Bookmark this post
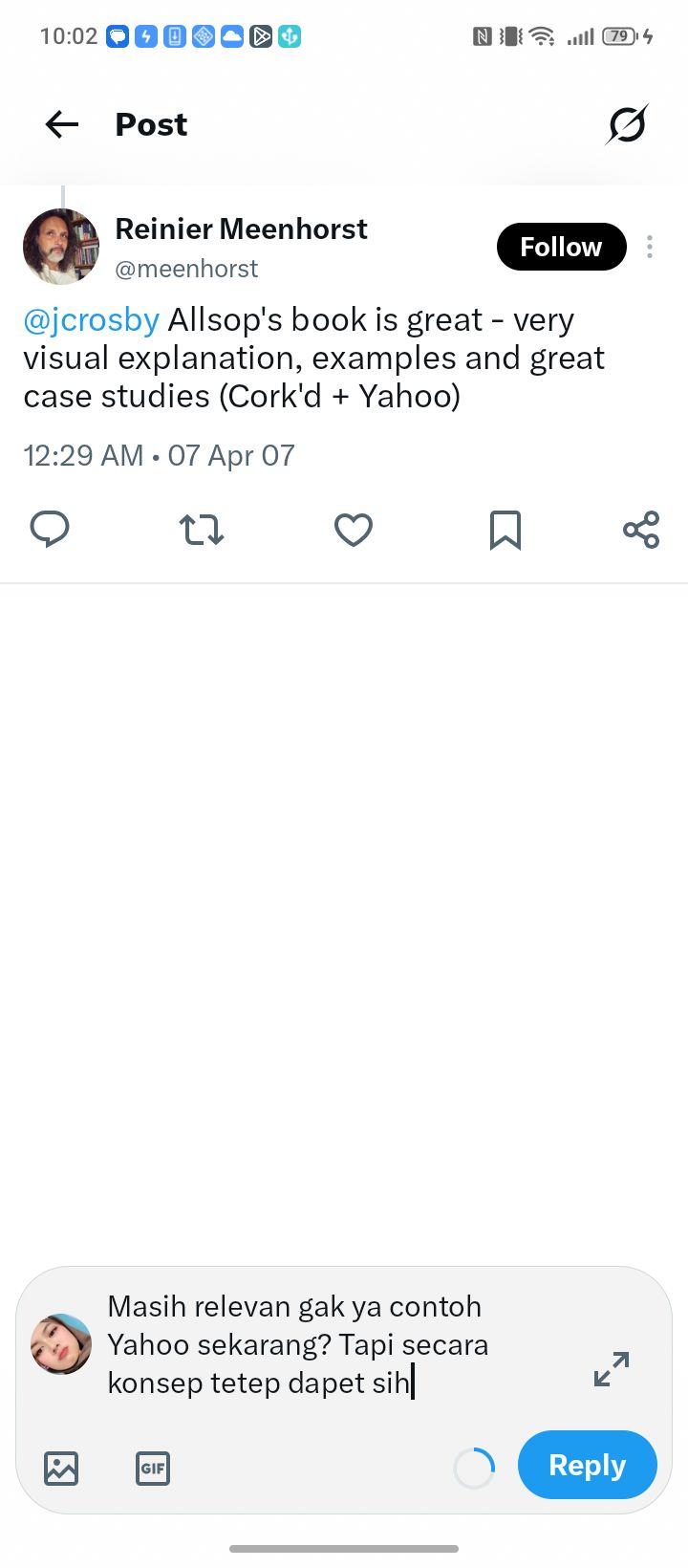This screenshot has width=688, height=1568. (x=505, y=529)
